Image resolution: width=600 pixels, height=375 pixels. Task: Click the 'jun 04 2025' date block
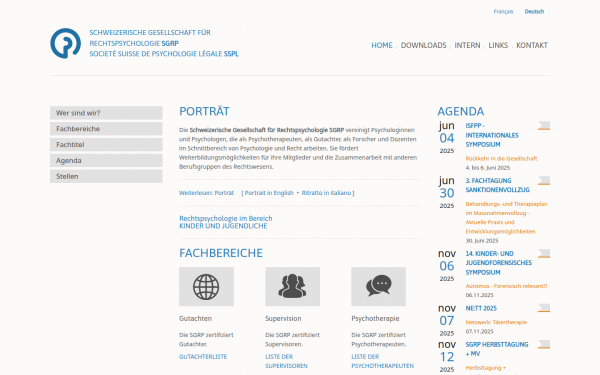(447, 137)
